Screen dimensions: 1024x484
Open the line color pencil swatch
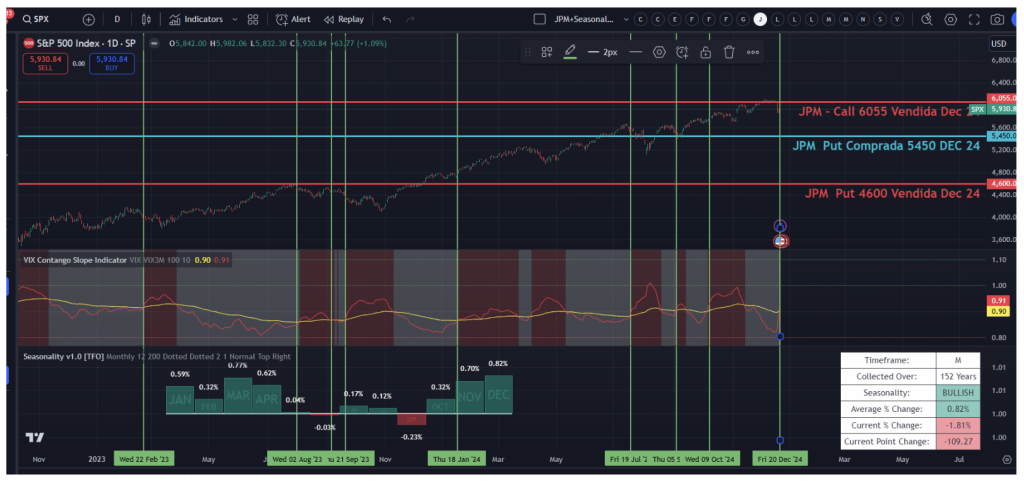570,52
